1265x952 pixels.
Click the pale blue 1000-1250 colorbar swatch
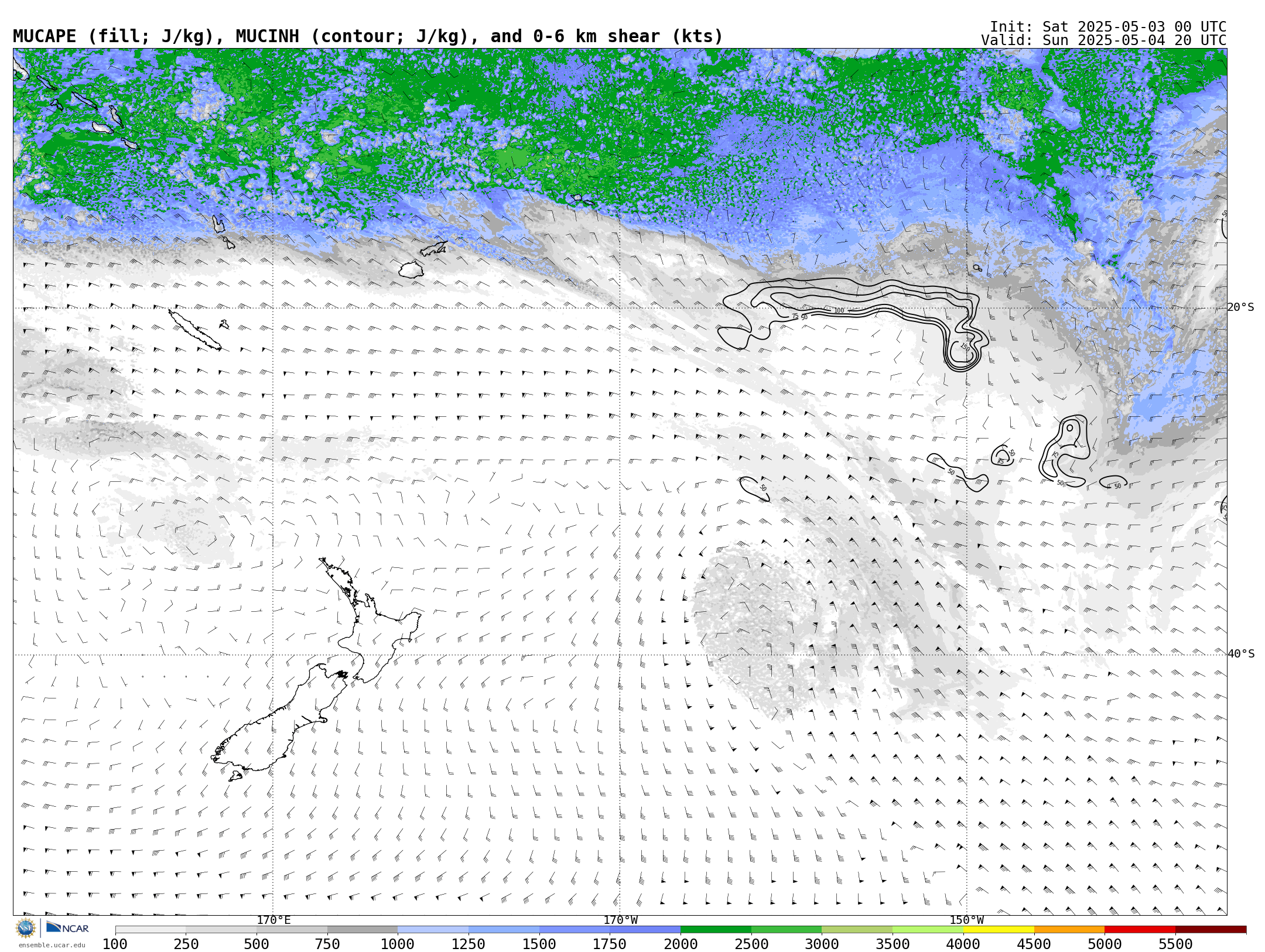pos(433,930)
